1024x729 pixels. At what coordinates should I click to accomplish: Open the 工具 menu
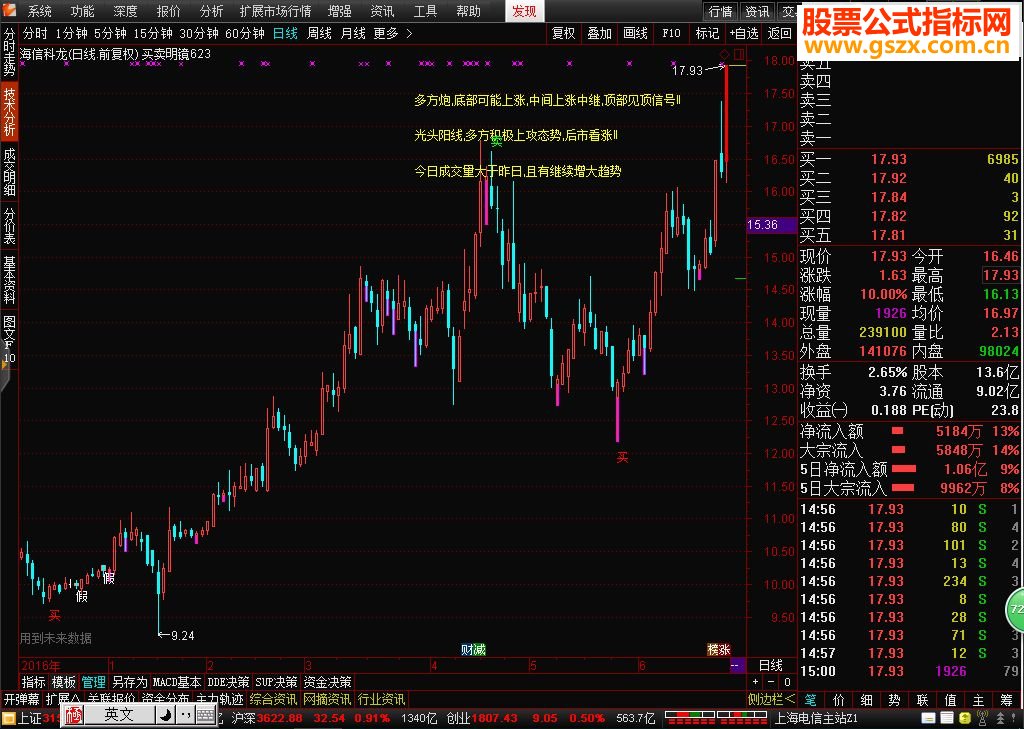(426, 11)
